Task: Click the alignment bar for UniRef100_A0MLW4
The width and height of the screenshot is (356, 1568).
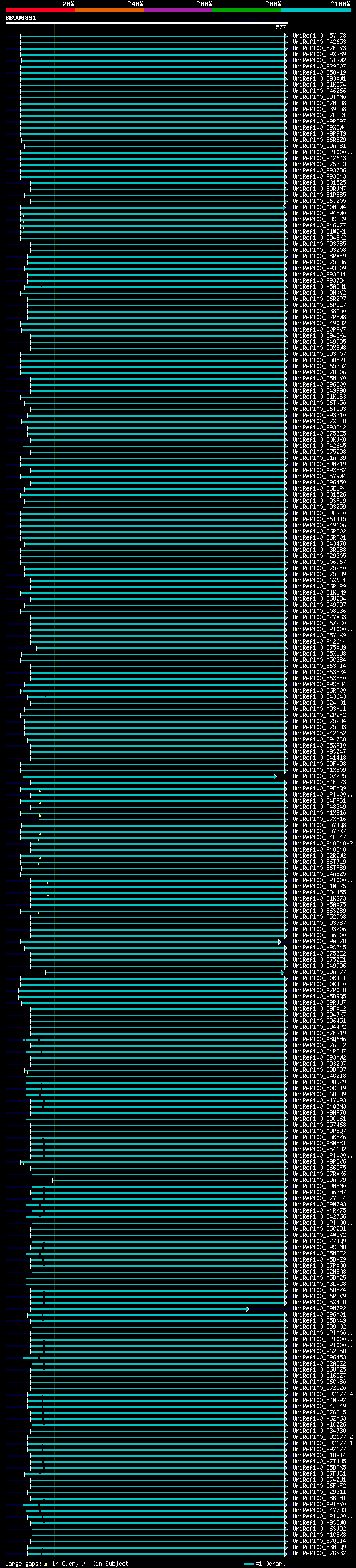Action: pyautogui.click(x=152, y=207)
